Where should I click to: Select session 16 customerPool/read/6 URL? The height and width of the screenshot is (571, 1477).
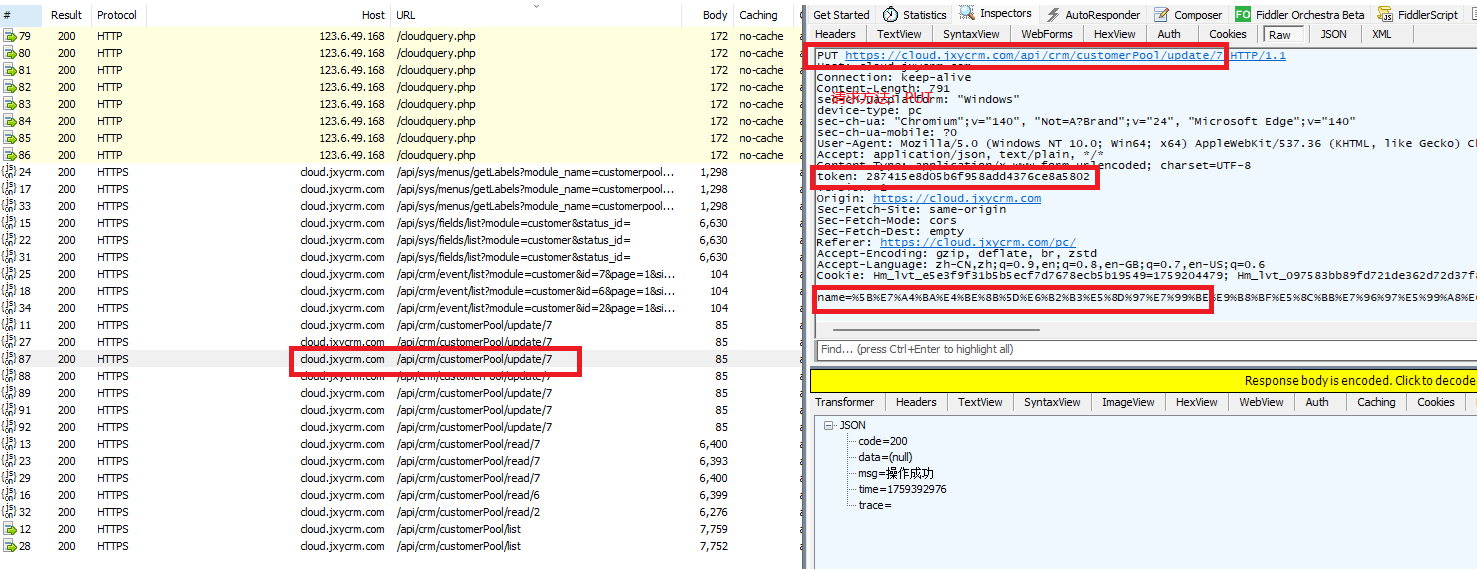468,495
